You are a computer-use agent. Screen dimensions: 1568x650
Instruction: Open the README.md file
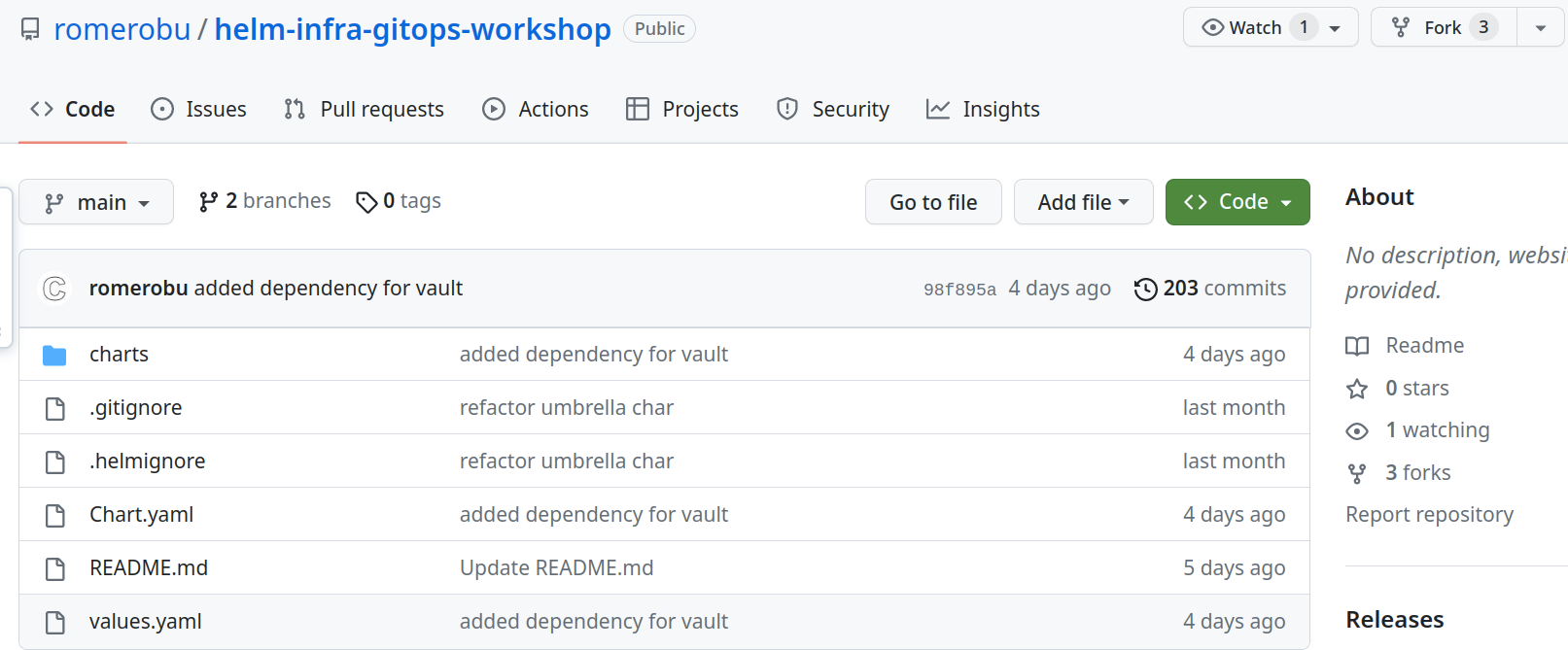click(149, 568)
